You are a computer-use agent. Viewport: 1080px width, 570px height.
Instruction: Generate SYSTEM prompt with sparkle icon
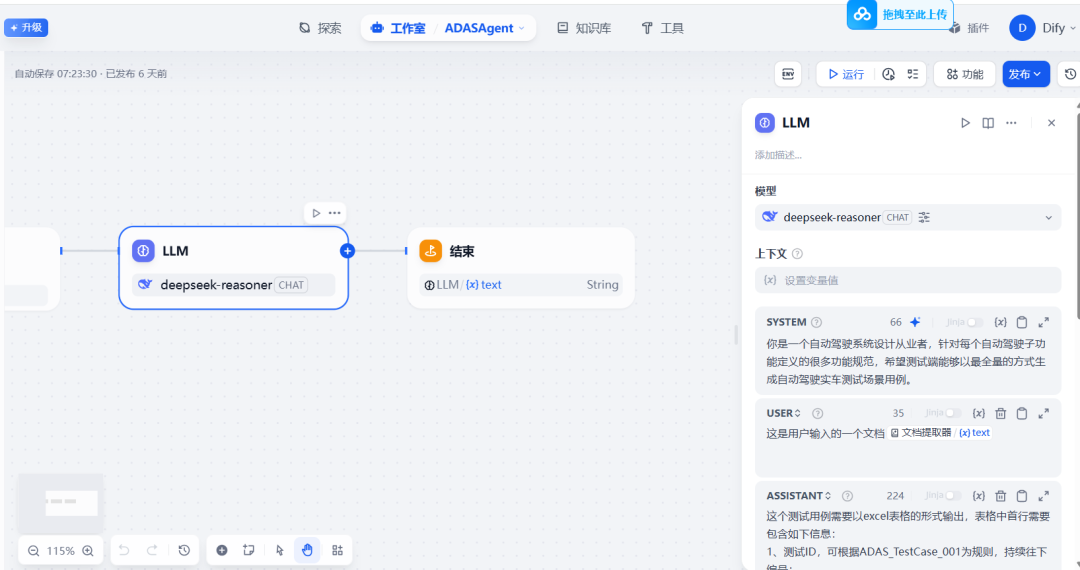tap(915, 322)
